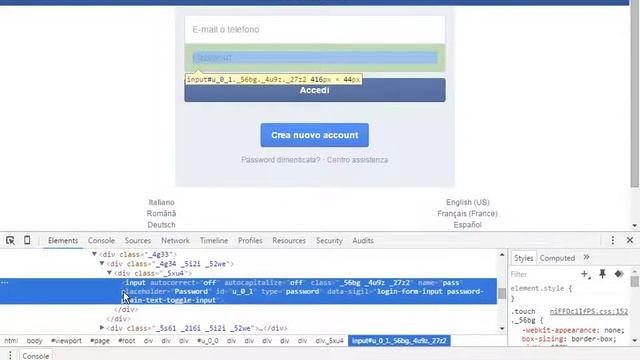The width and height of the screenshot is (640, 360).
Task: Open niffDc1IfPS.css source link
Action: tap(589, 311)
